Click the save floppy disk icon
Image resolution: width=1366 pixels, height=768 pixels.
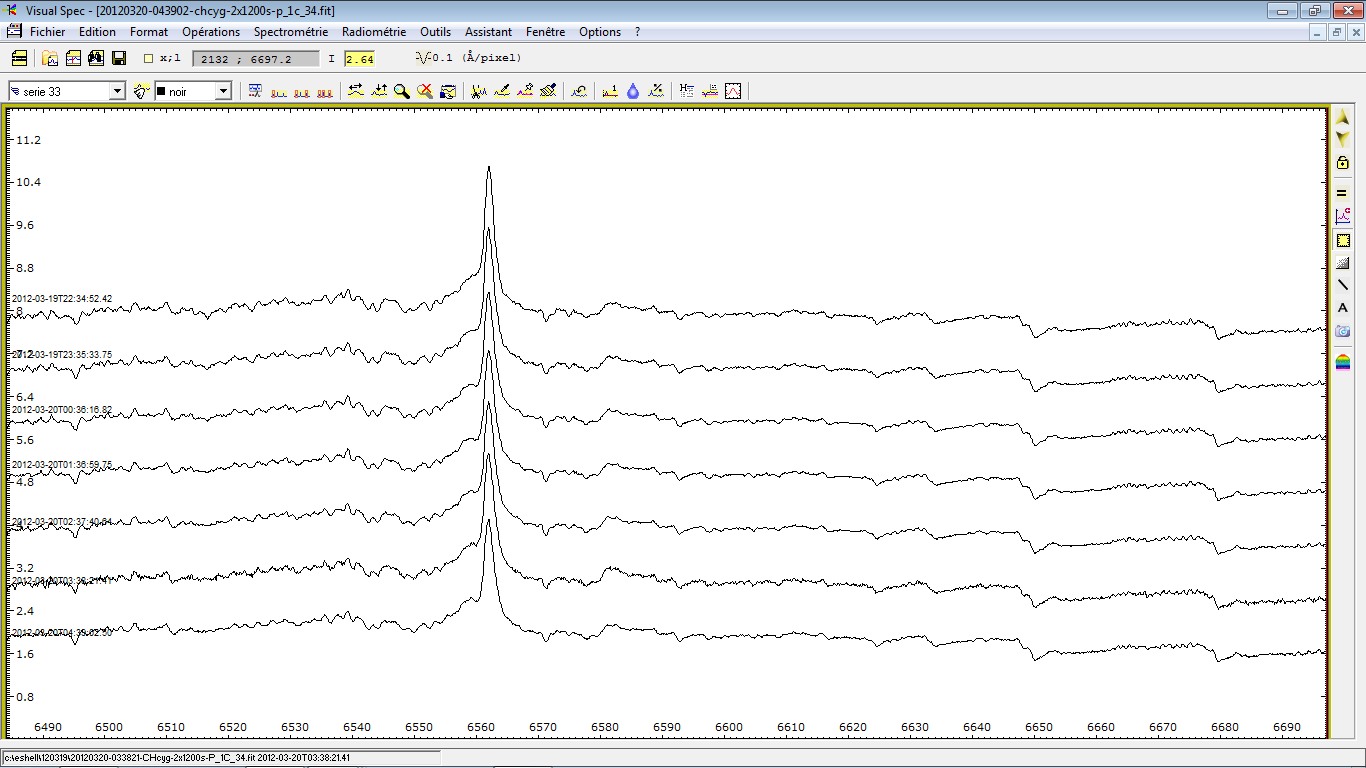pos(119,58)
